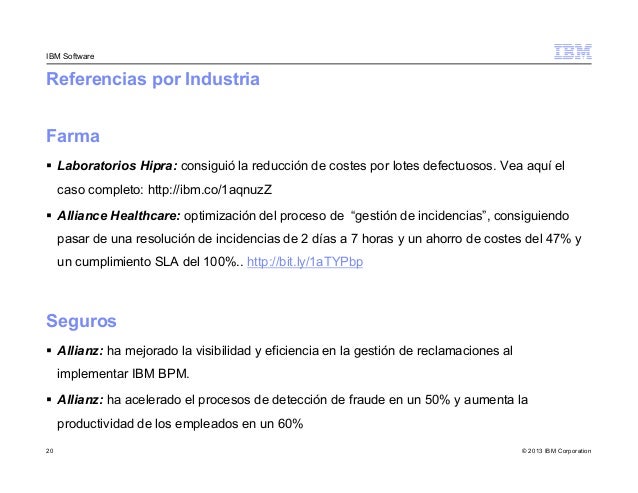Select the Alliance Healthcare bold label
Viewport: 638px width, 493px height.
[118, 216]
